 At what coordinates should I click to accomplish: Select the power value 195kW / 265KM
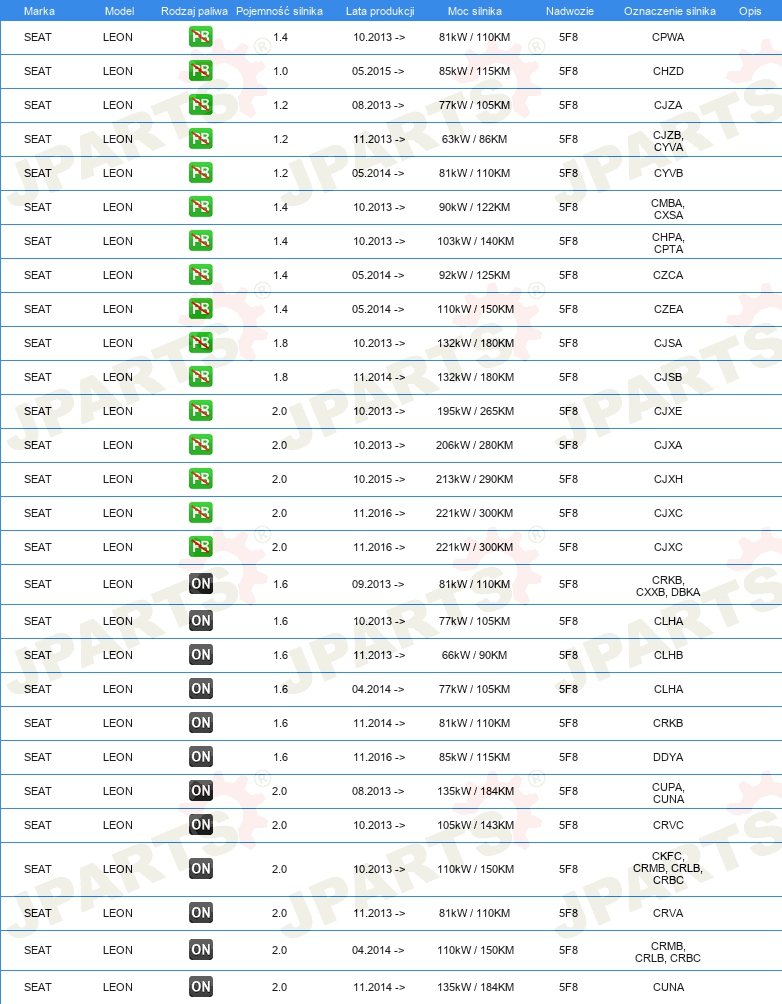coord(475,410)
